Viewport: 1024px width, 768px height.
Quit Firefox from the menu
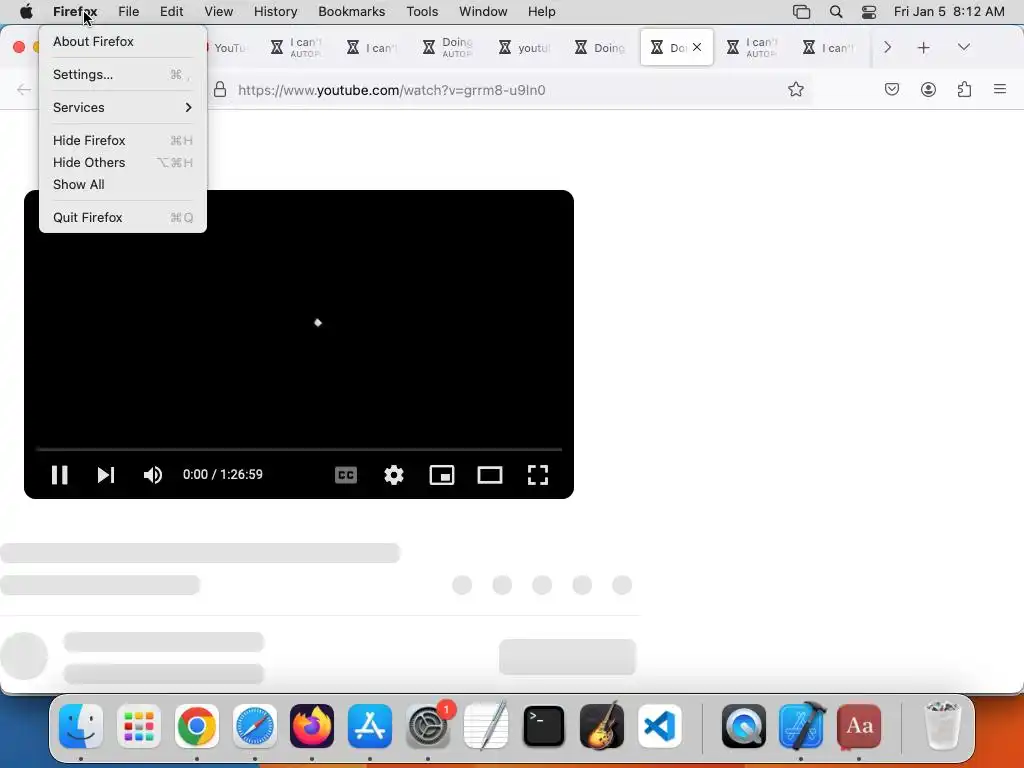coord(123,217)
